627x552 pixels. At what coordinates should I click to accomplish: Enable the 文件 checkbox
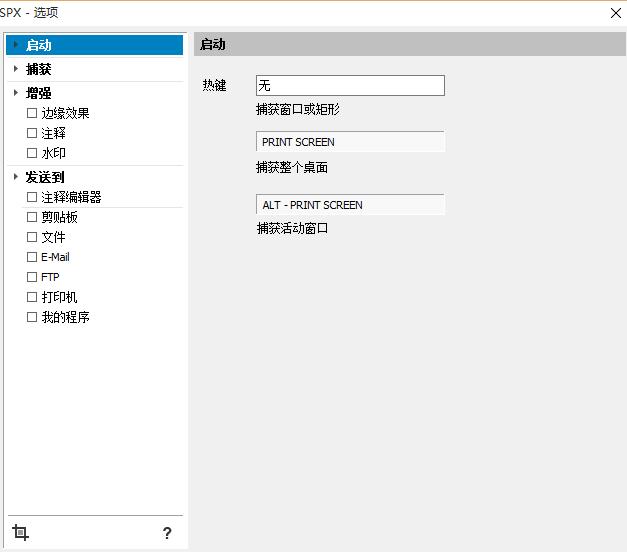pyautogui.click(x=32, y=237)
